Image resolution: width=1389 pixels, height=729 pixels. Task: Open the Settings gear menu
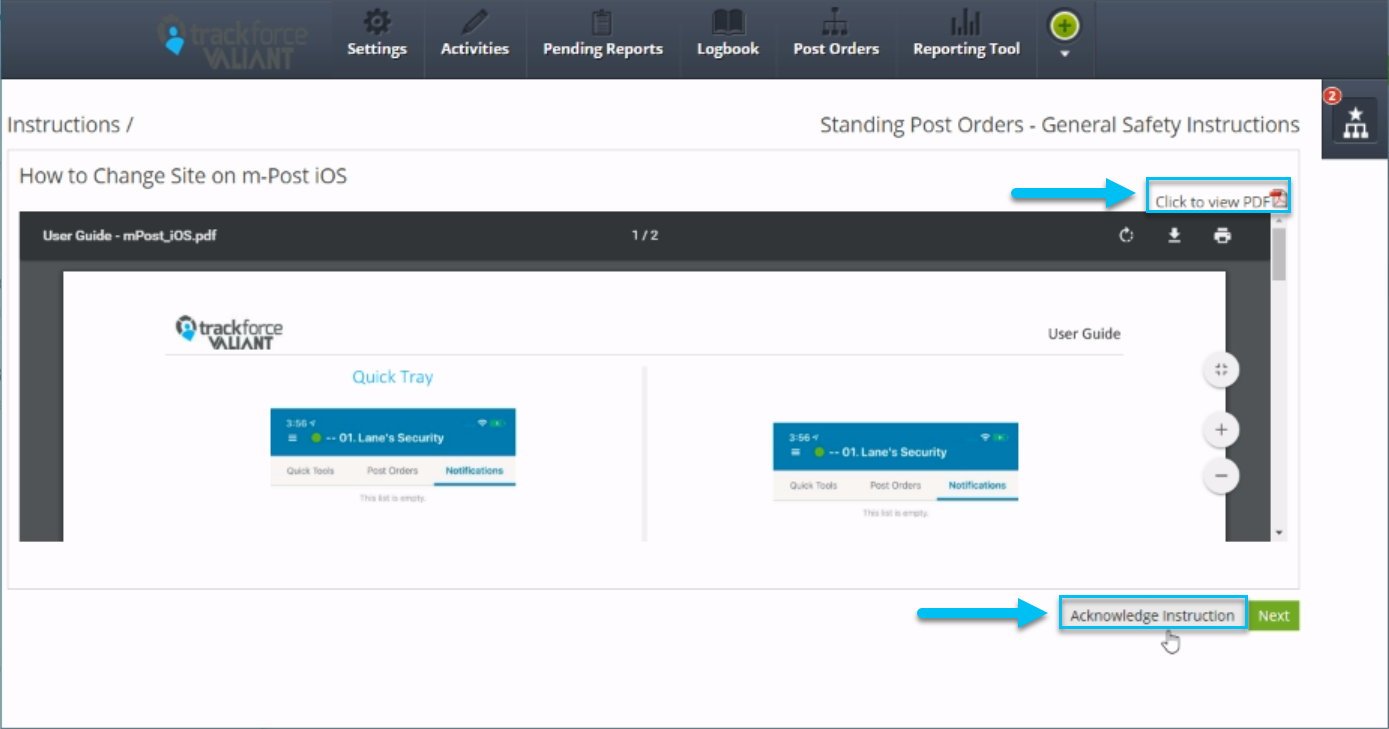click(377, 35)
